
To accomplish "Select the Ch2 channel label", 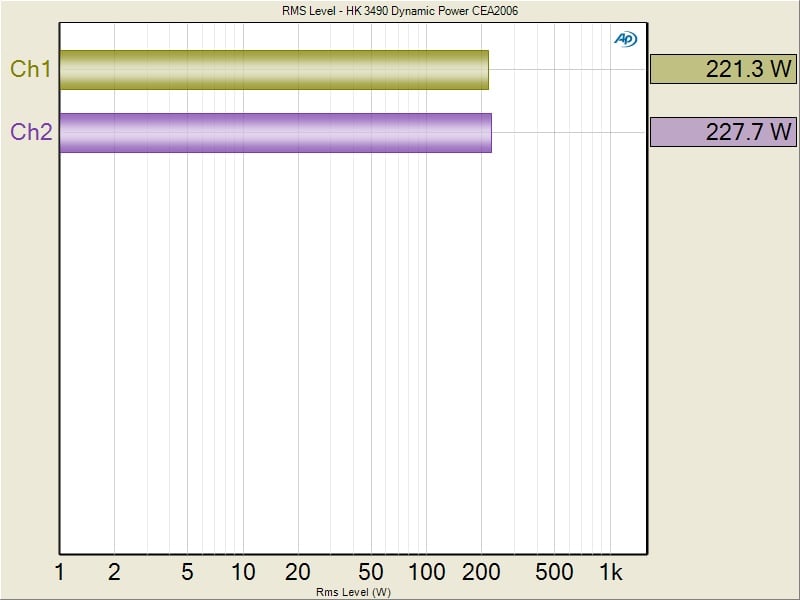I will pos(31,132).
